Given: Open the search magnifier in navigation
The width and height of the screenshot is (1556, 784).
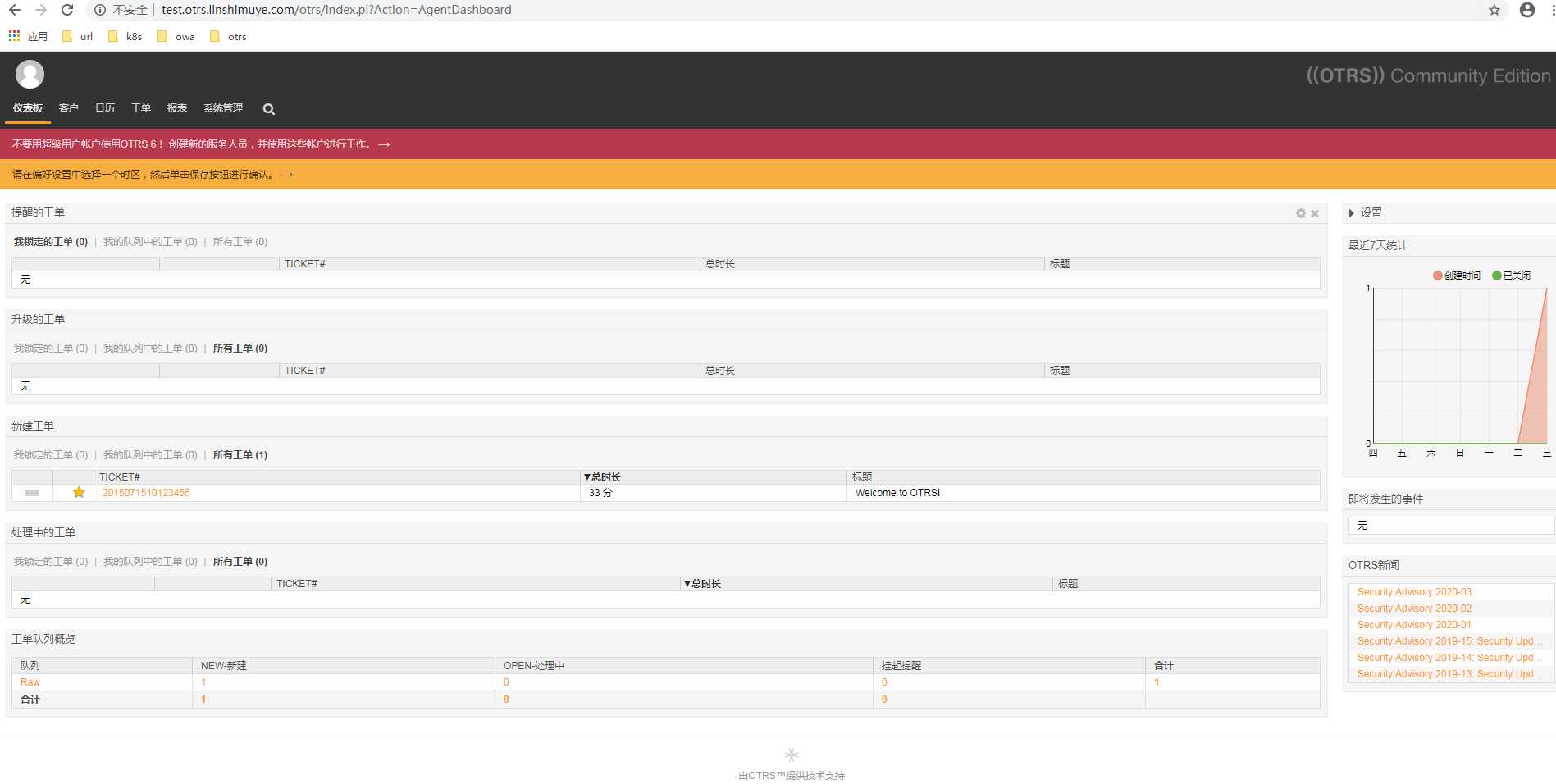Looking at the screenshot, I should (268, 109).
